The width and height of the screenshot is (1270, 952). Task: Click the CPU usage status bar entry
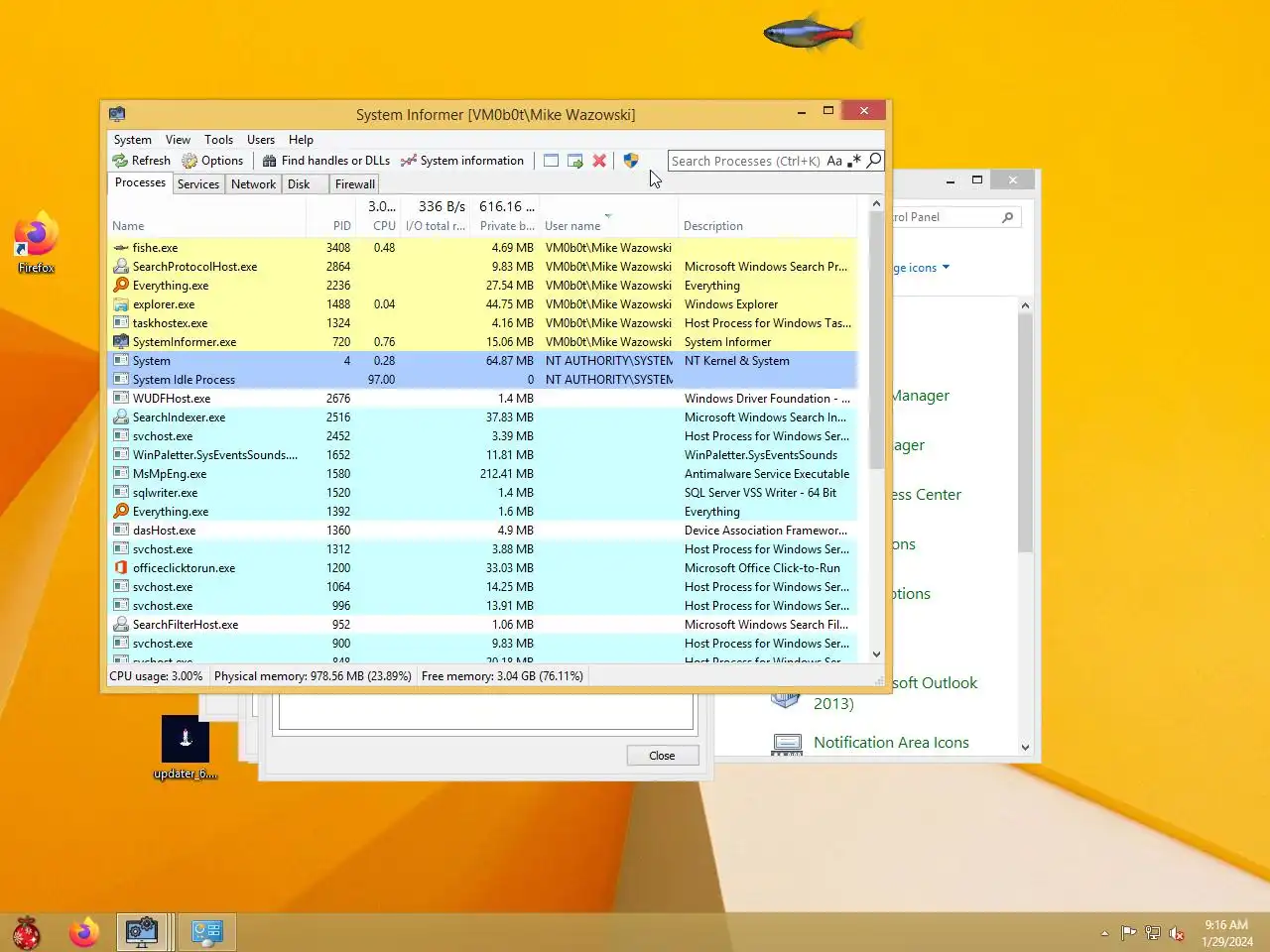[156, 676]
